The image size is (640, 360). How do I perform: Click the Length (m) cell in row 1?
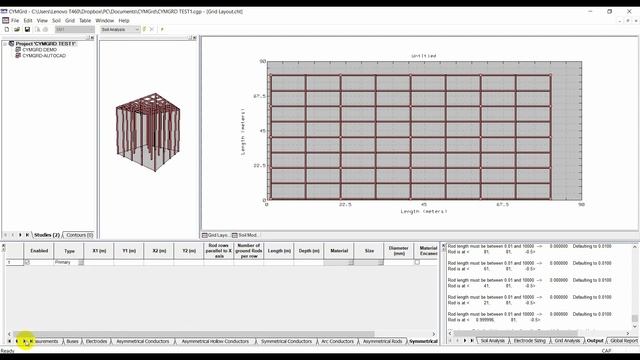(279, 262)
